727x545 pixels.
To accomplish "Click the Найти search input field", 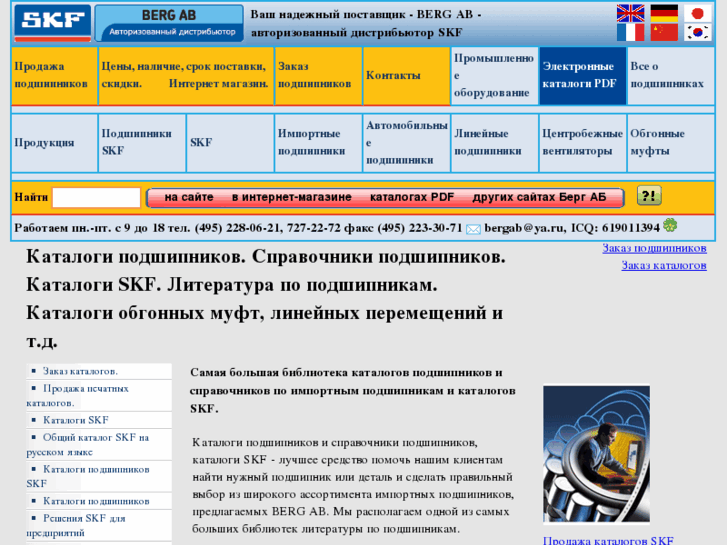I will (x=96, y=198).
